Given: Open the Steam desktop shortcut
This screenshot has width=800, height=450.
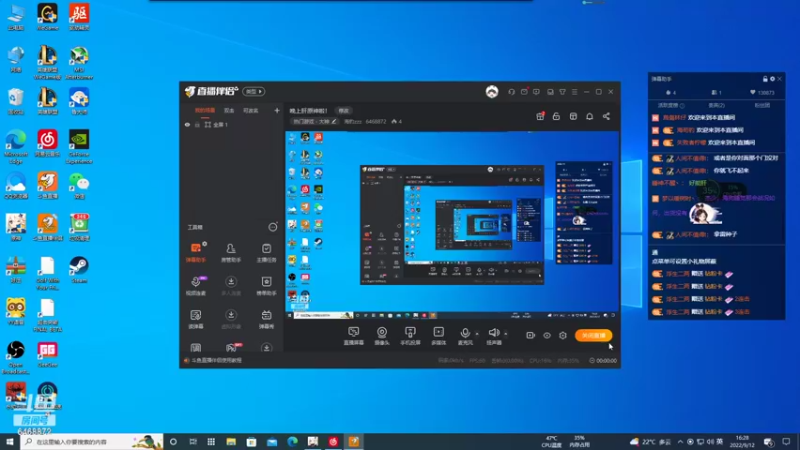Looking at the screenshot, I should pos(79,269).
